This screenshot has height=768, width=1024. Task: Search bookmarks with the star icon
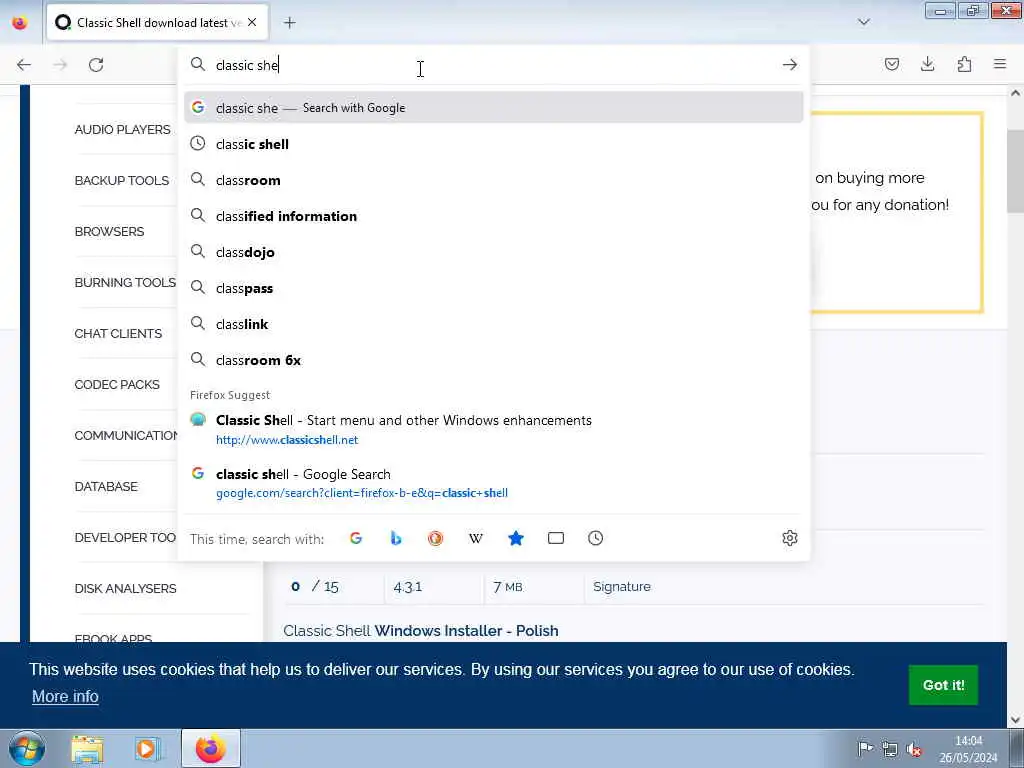516,538
